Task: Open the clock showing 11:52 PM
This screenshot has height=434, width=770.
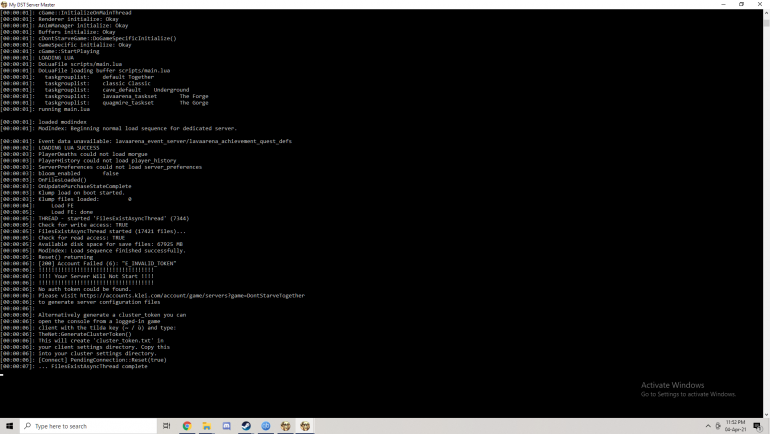Action: click(x=738, y=426)
